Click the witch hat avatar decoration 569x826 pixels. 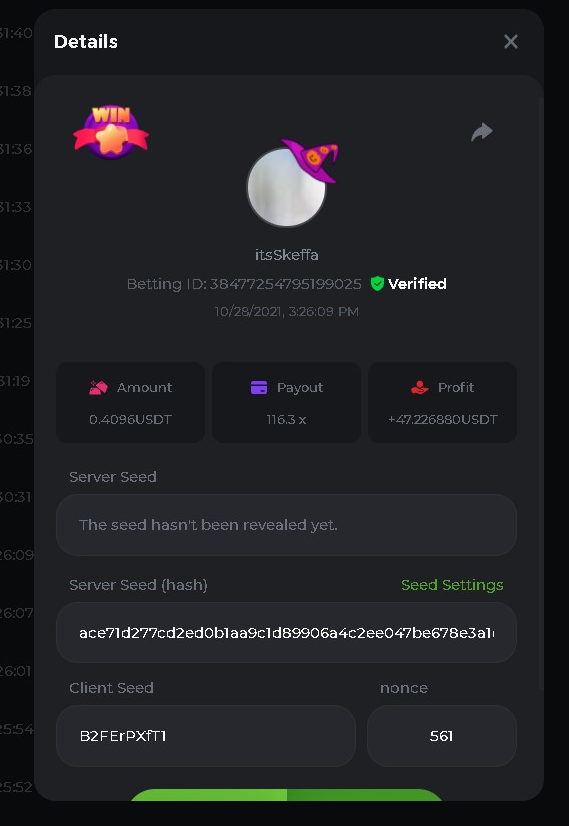(311, 160)
